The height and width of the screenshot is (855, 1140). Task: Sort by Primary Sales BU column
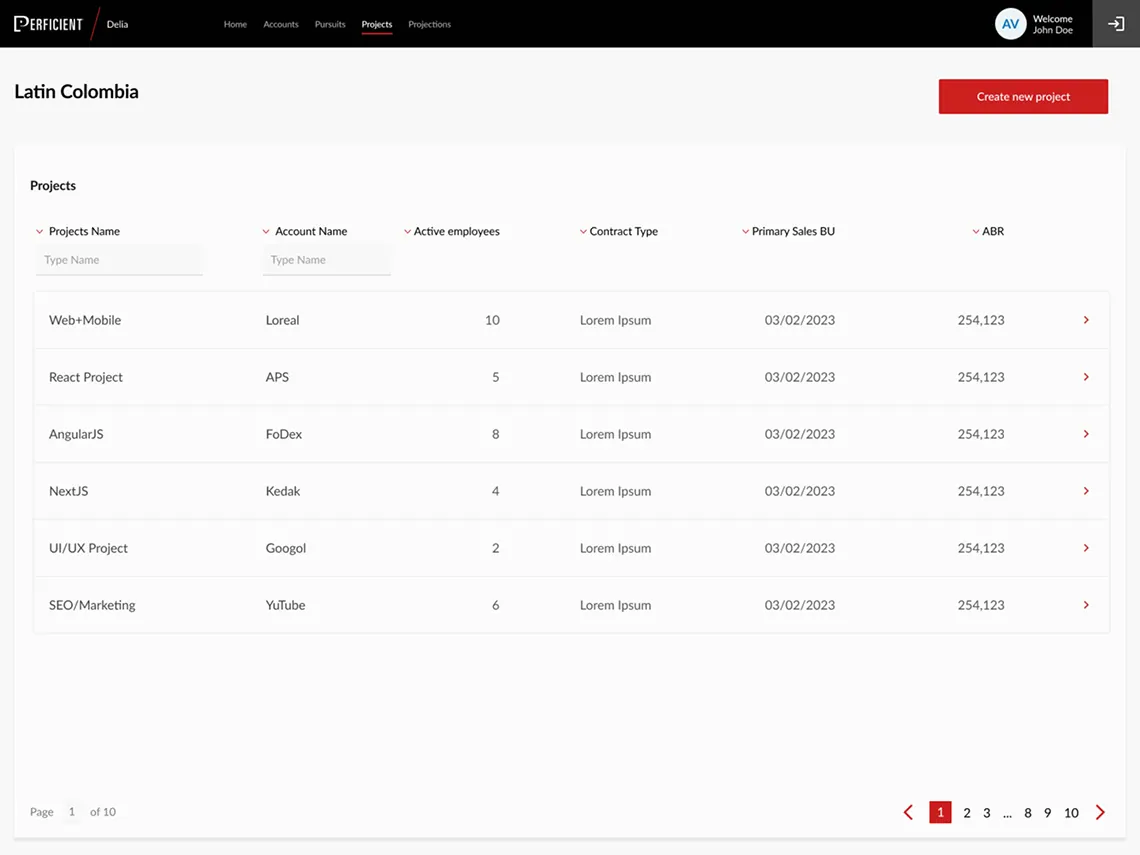point(788,231)
